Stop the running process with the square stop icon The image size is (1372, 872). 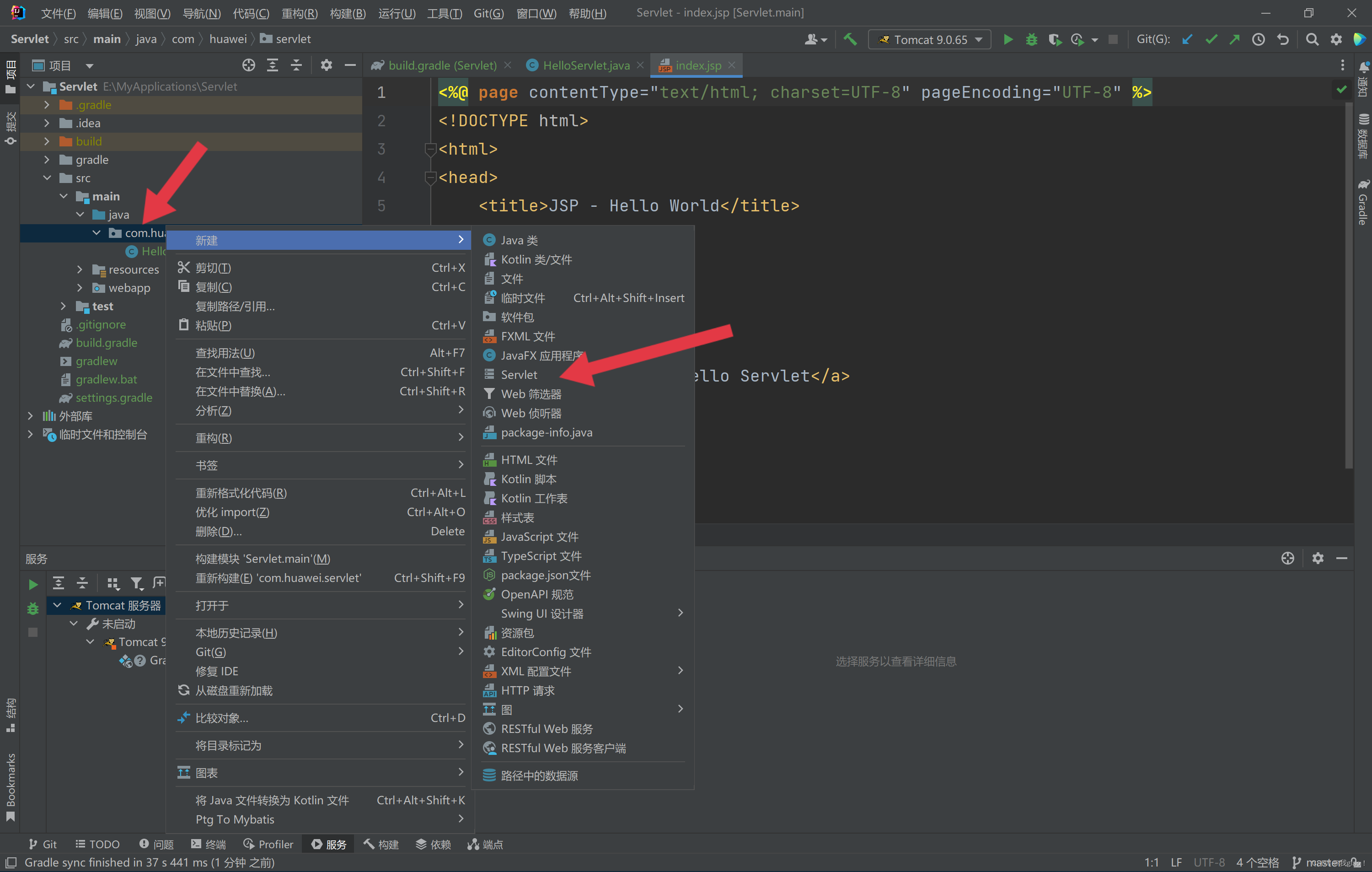click(1112, 39)
